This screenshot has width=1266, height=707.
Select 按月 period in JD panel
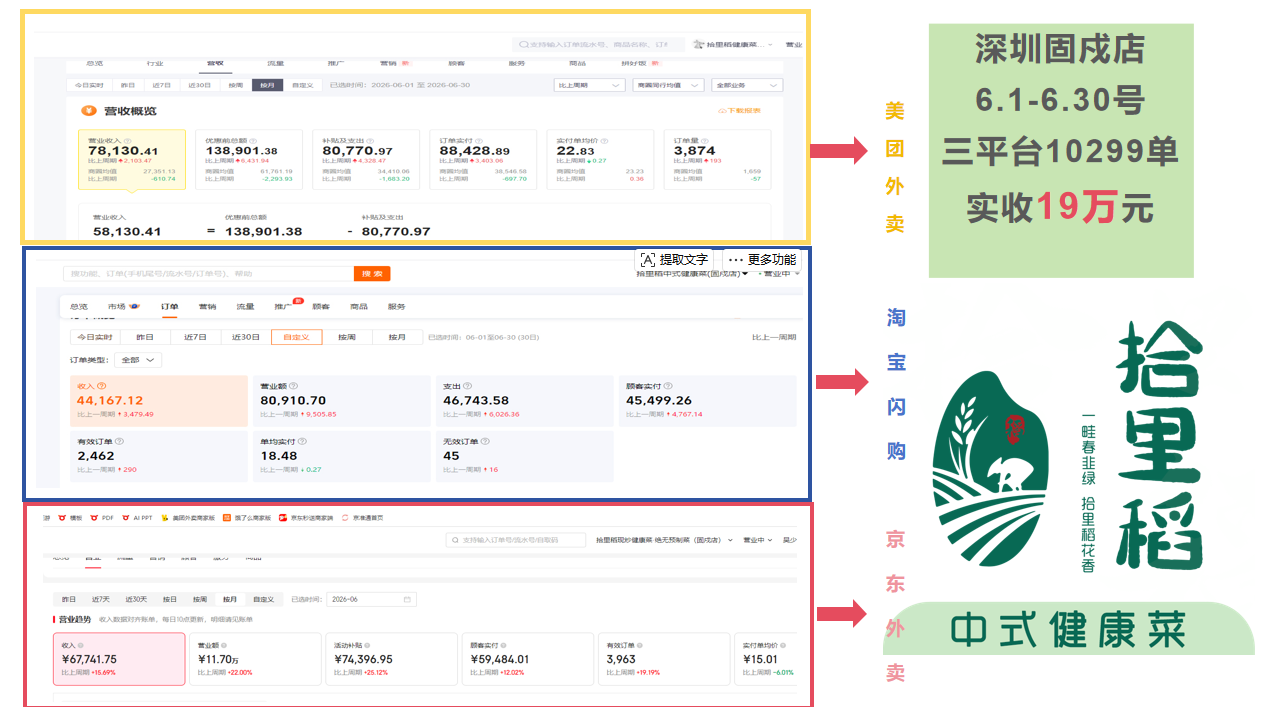click(230, 599)
